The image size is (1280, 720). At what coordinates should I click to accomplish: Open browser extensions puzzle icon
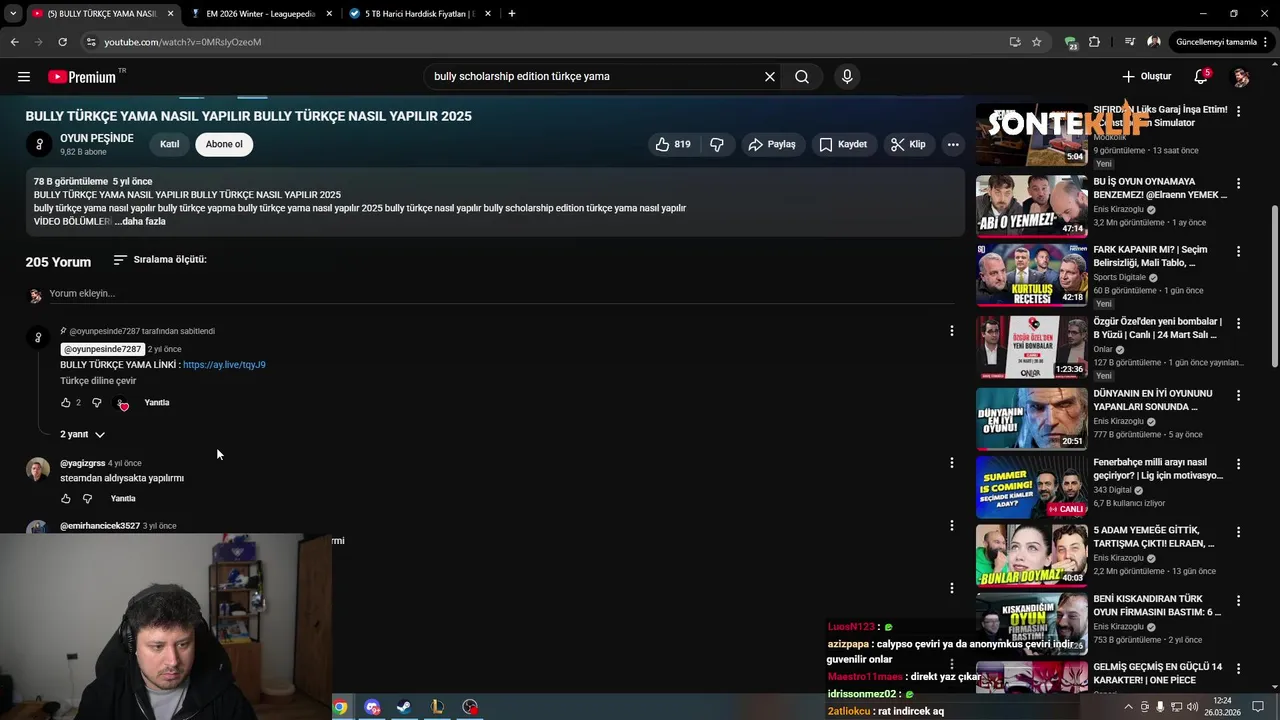[x=1094, y=42]
